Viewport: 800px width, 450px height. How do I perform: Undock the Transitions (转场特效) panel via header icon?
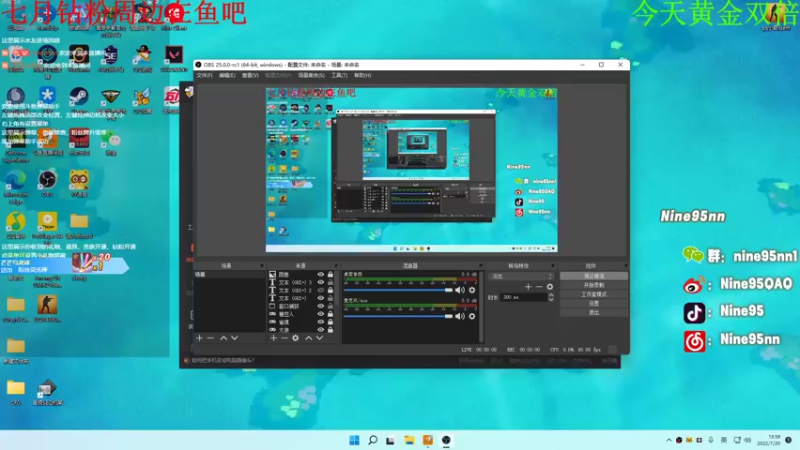click(x=553, y=266)
